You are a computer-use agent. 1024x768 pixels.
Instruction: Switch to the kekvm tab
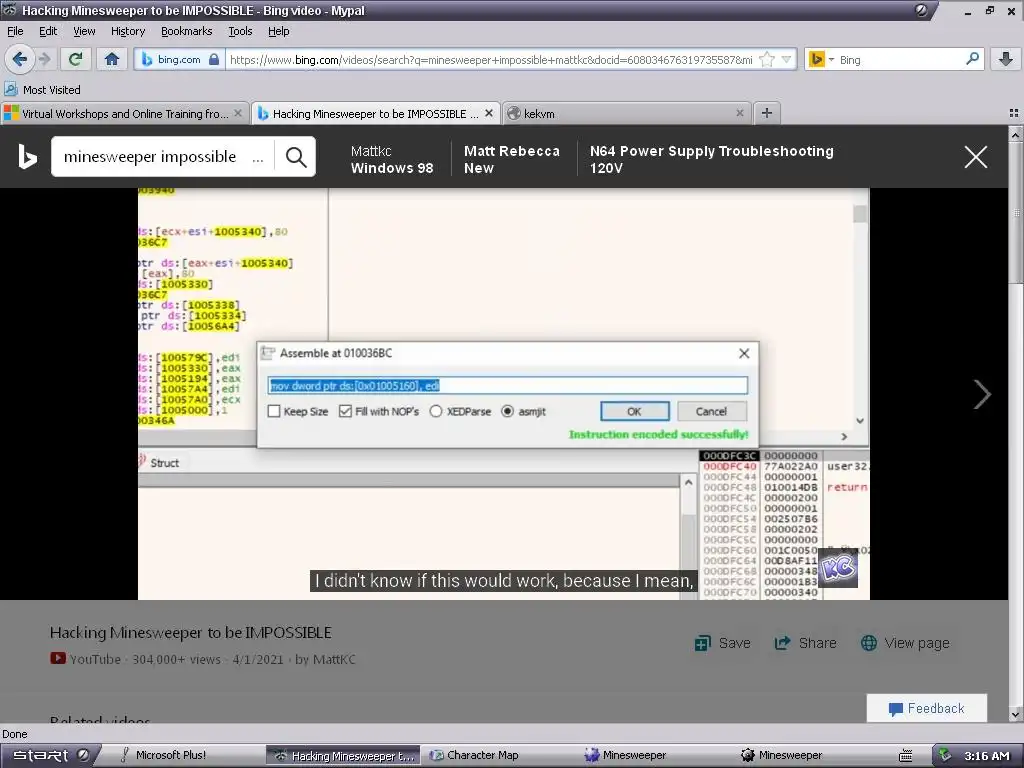point(626,114)
